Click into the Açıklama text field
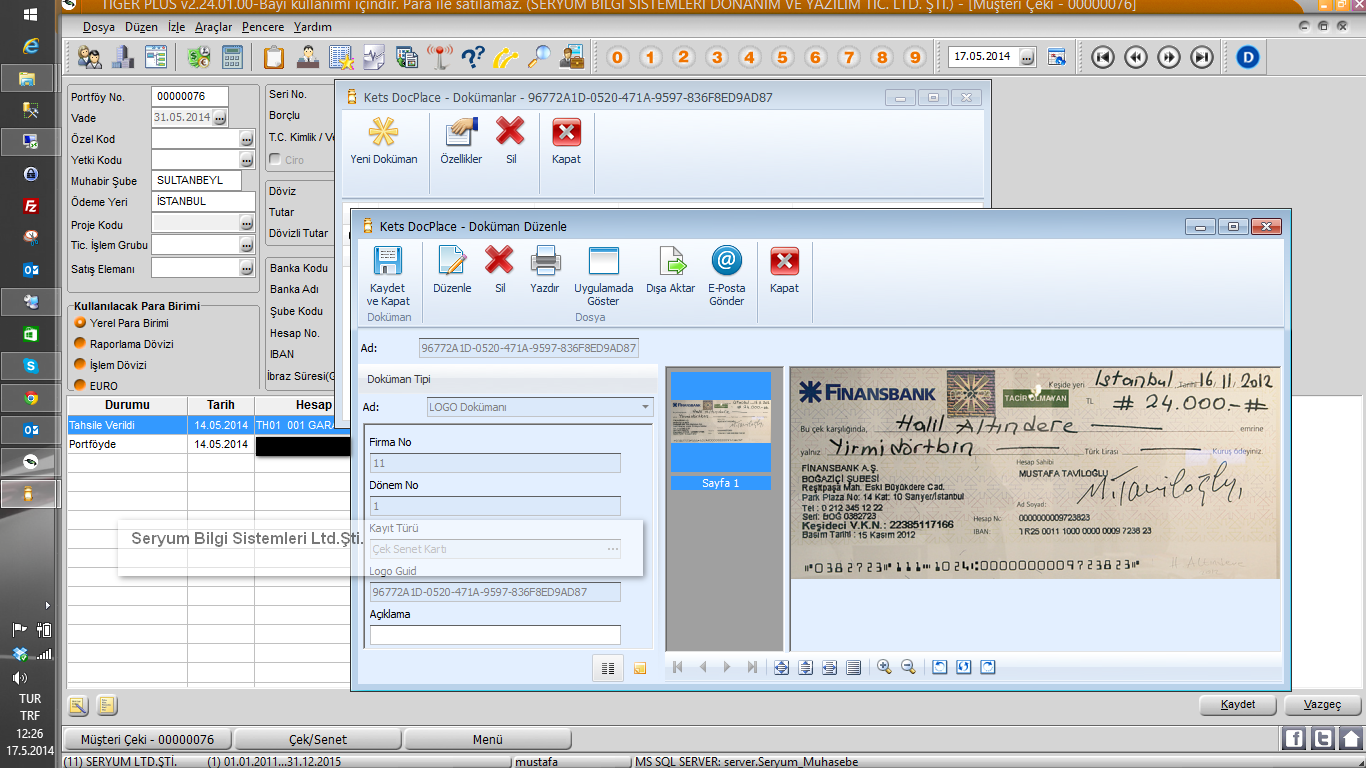The height and width of the screenshot is (768, 1366). pyautogui.click(x=495, y=635)
